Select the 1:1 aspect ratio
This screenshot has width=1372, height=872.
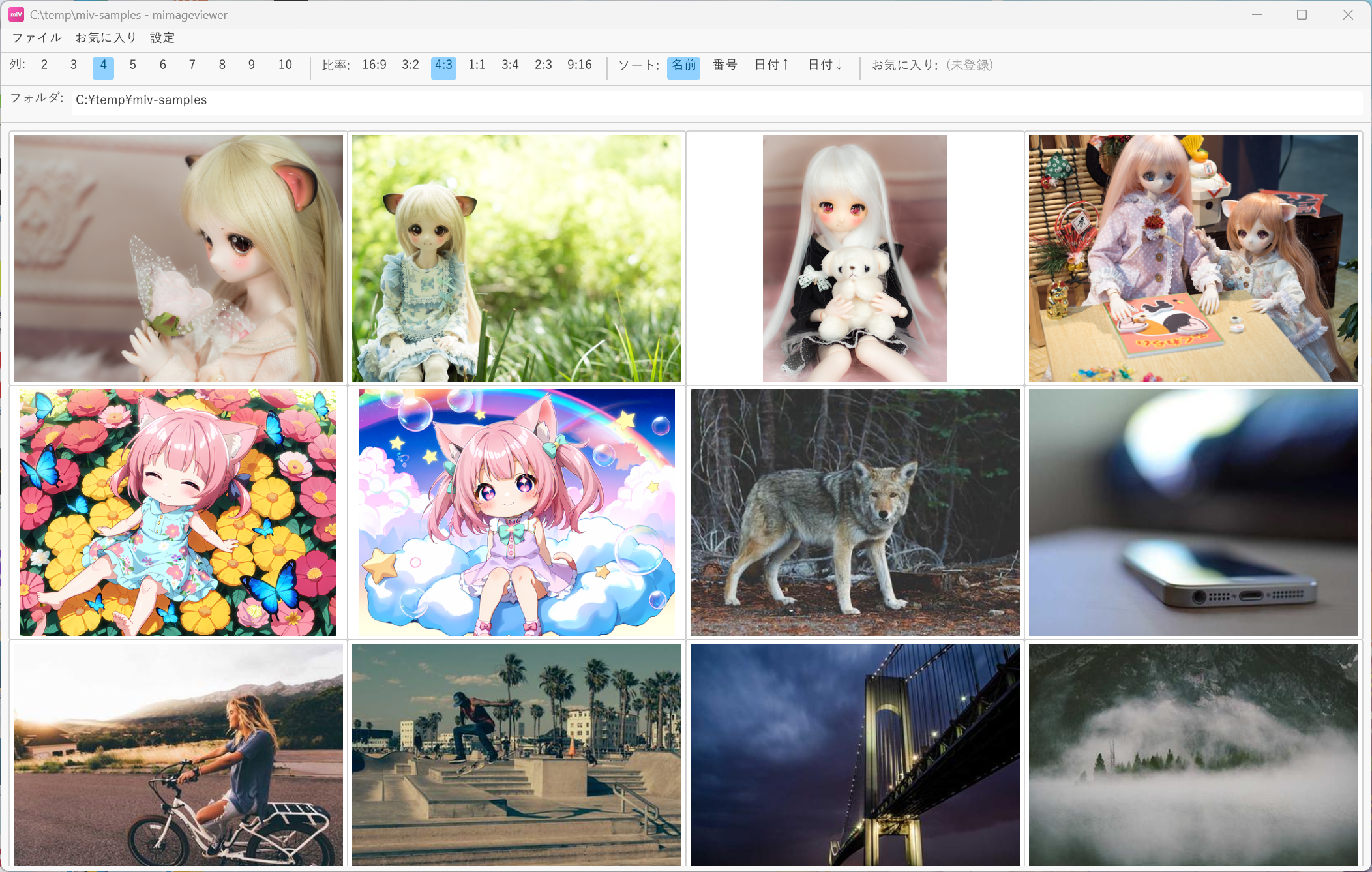click(x=477, y=65)
